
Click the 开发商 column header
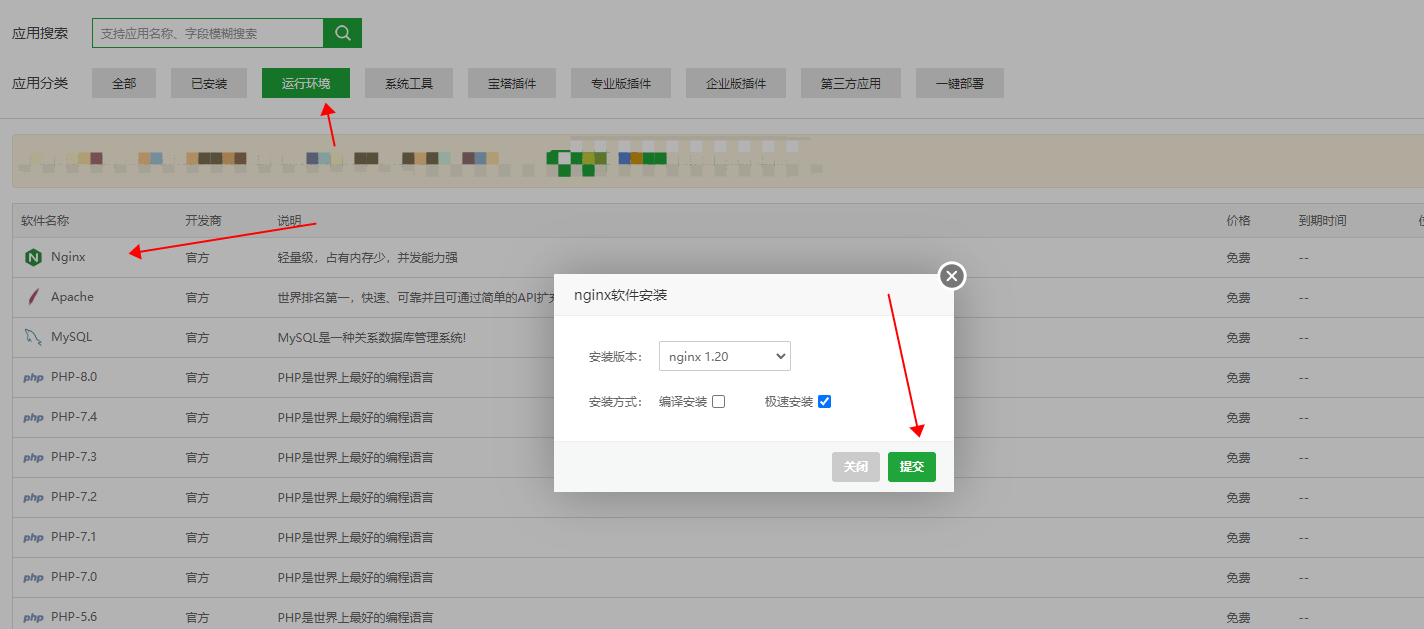point(203,221)
